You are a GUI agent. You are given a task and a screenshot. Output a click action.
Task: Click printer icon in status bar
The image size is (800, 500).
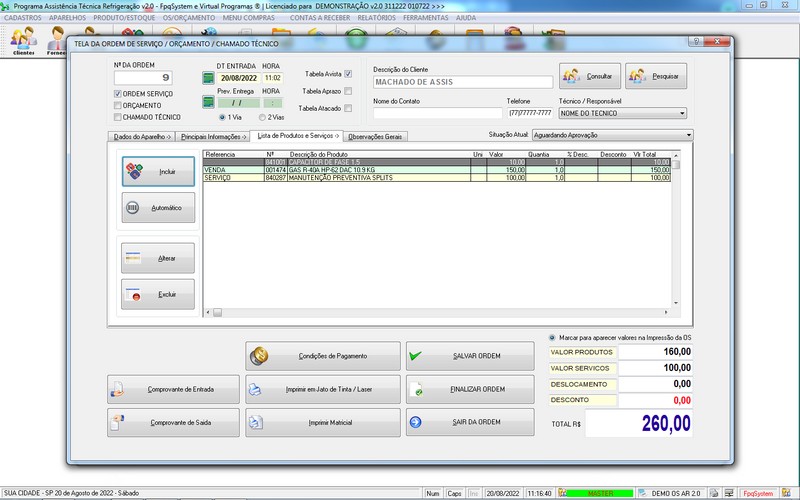coord(714,493)
